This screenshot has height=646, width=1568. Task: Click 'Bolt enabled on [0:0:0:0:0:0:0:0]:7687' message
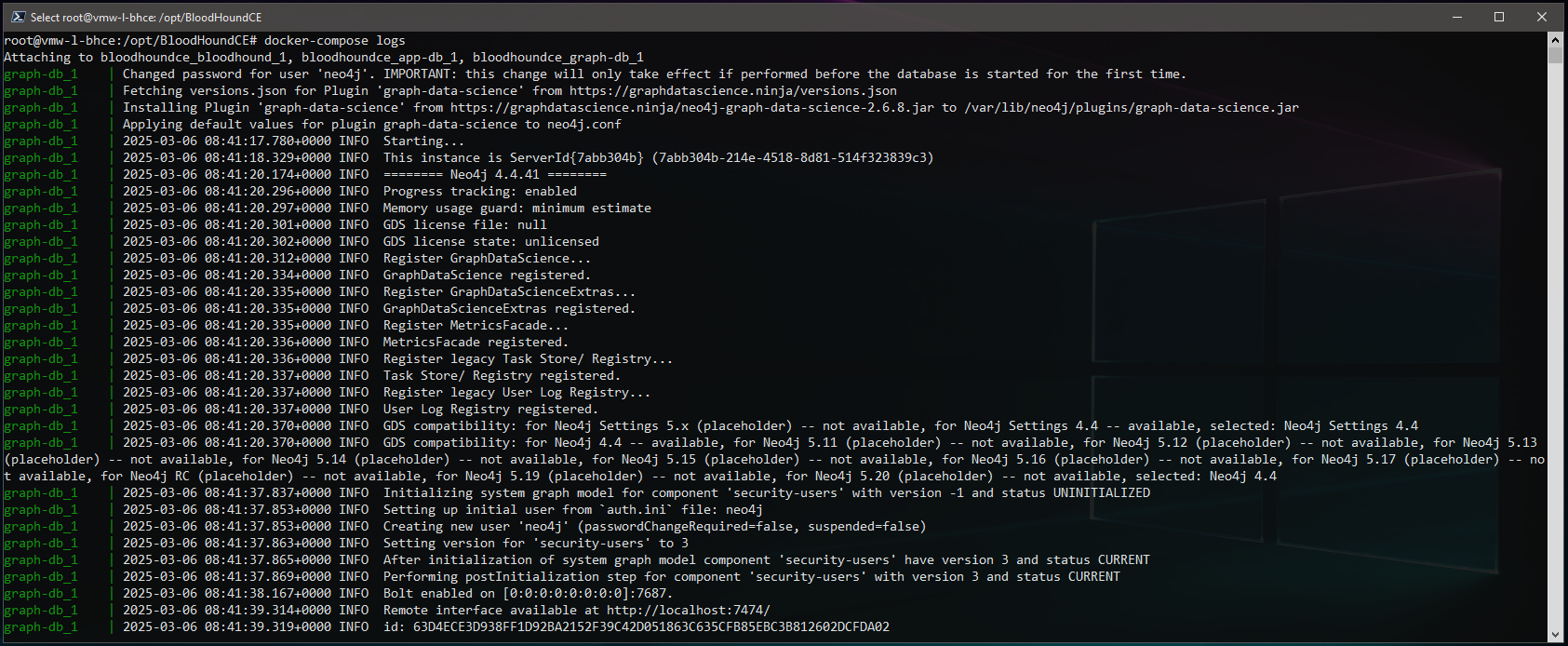529,593
